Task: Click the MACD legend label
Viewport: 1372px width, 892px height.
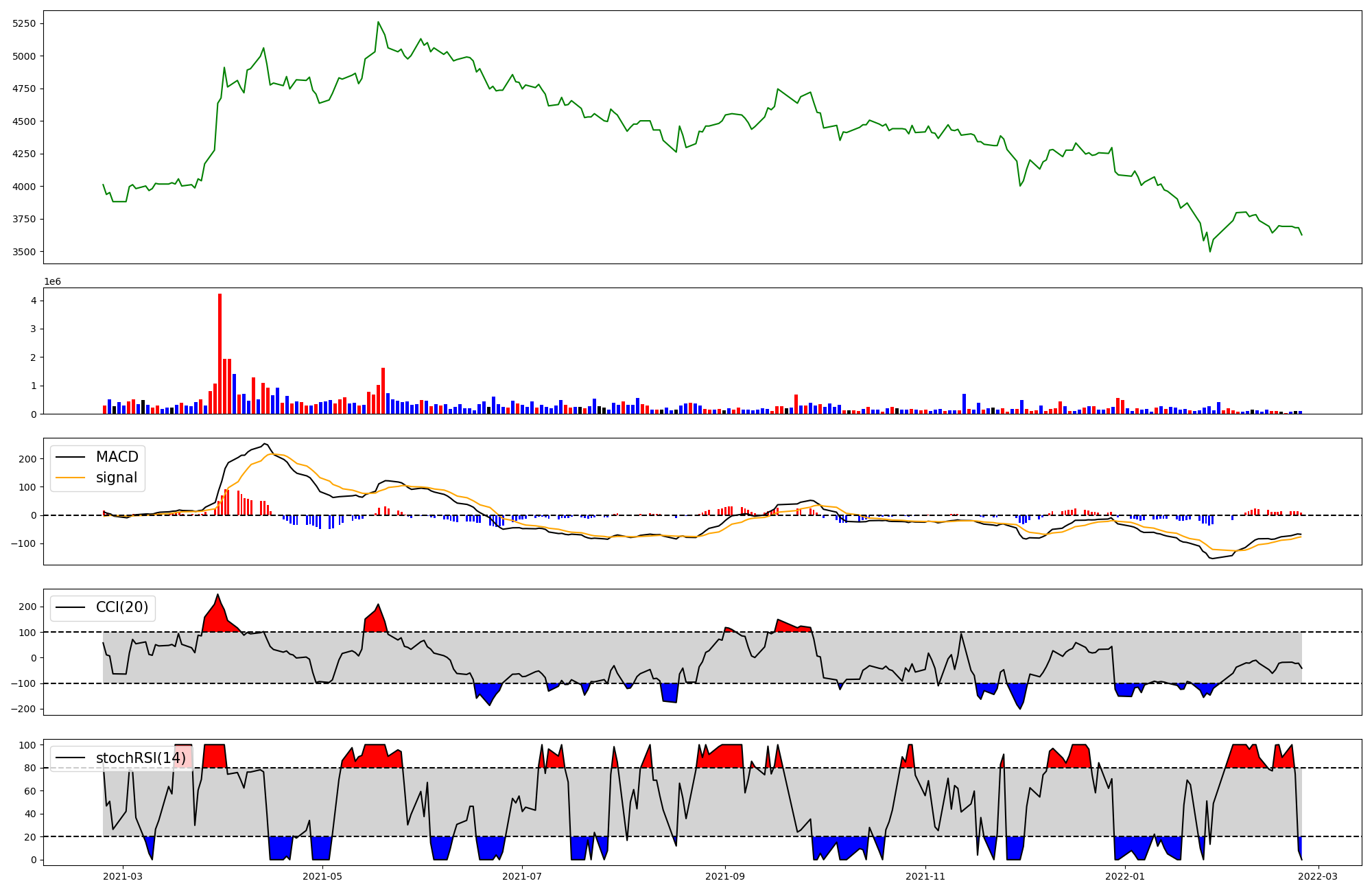Action: click(x=117, y=457)
